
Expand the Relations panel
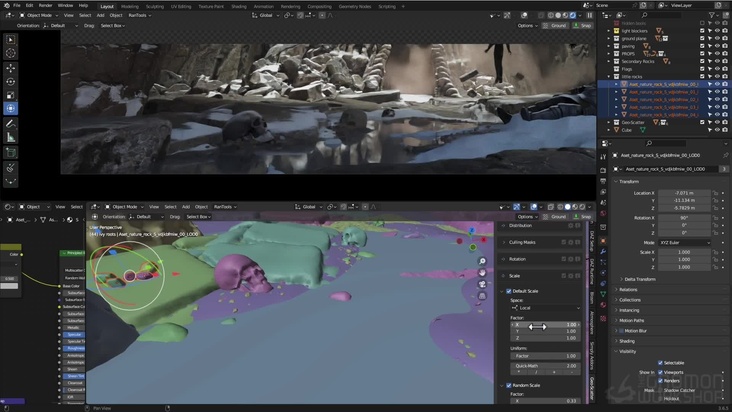tap(626, 289)
